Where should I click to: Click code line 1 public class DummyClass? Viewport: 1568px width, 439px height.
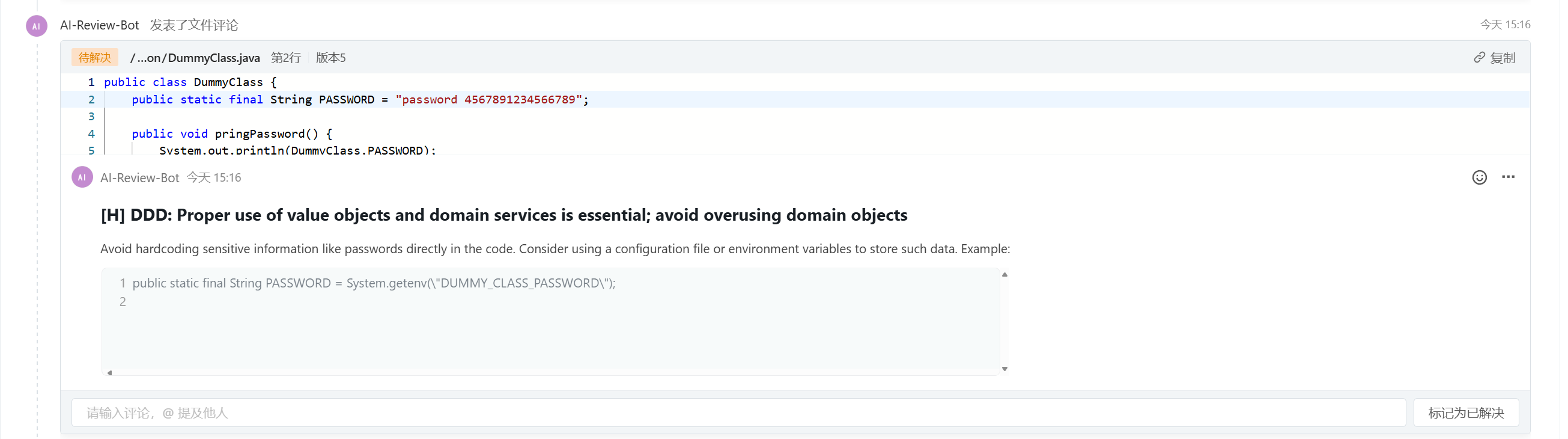coord(190,82)
